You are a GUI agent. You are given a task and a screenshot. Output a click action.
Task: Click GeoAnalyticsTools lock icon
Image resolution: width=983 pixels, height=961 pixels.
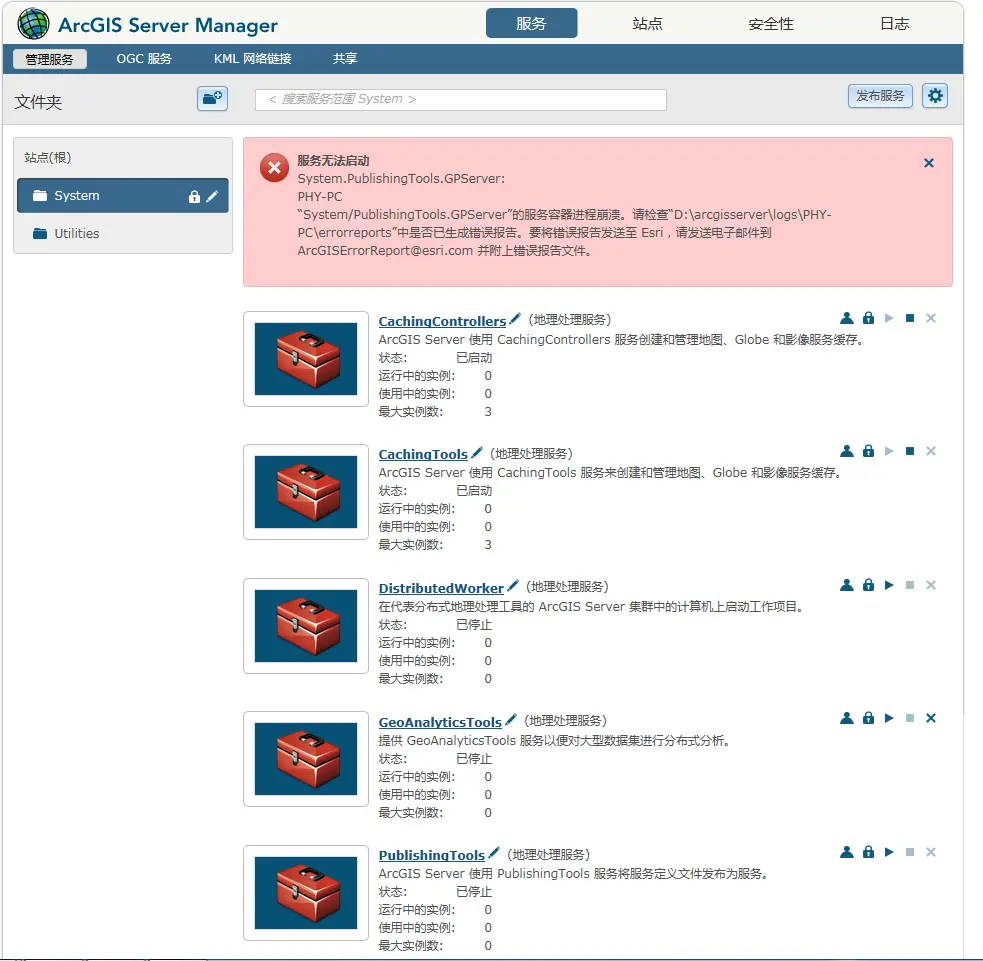(868, 718)
